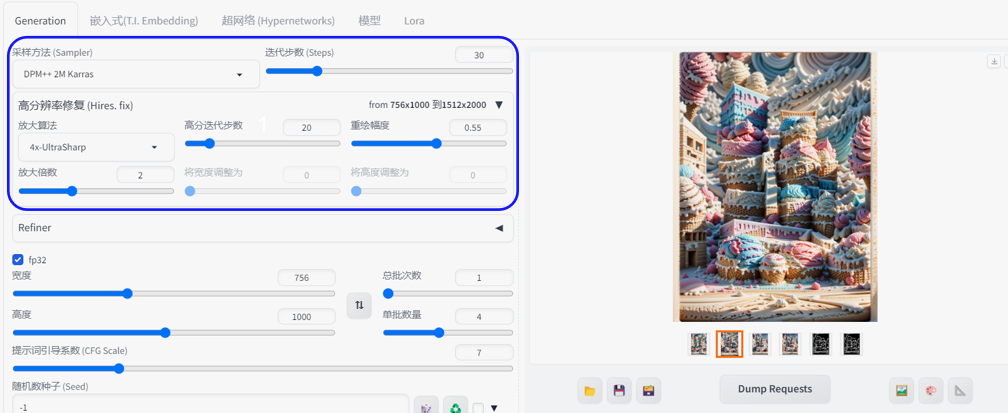Click the height field showing 1000

[307, 317]
